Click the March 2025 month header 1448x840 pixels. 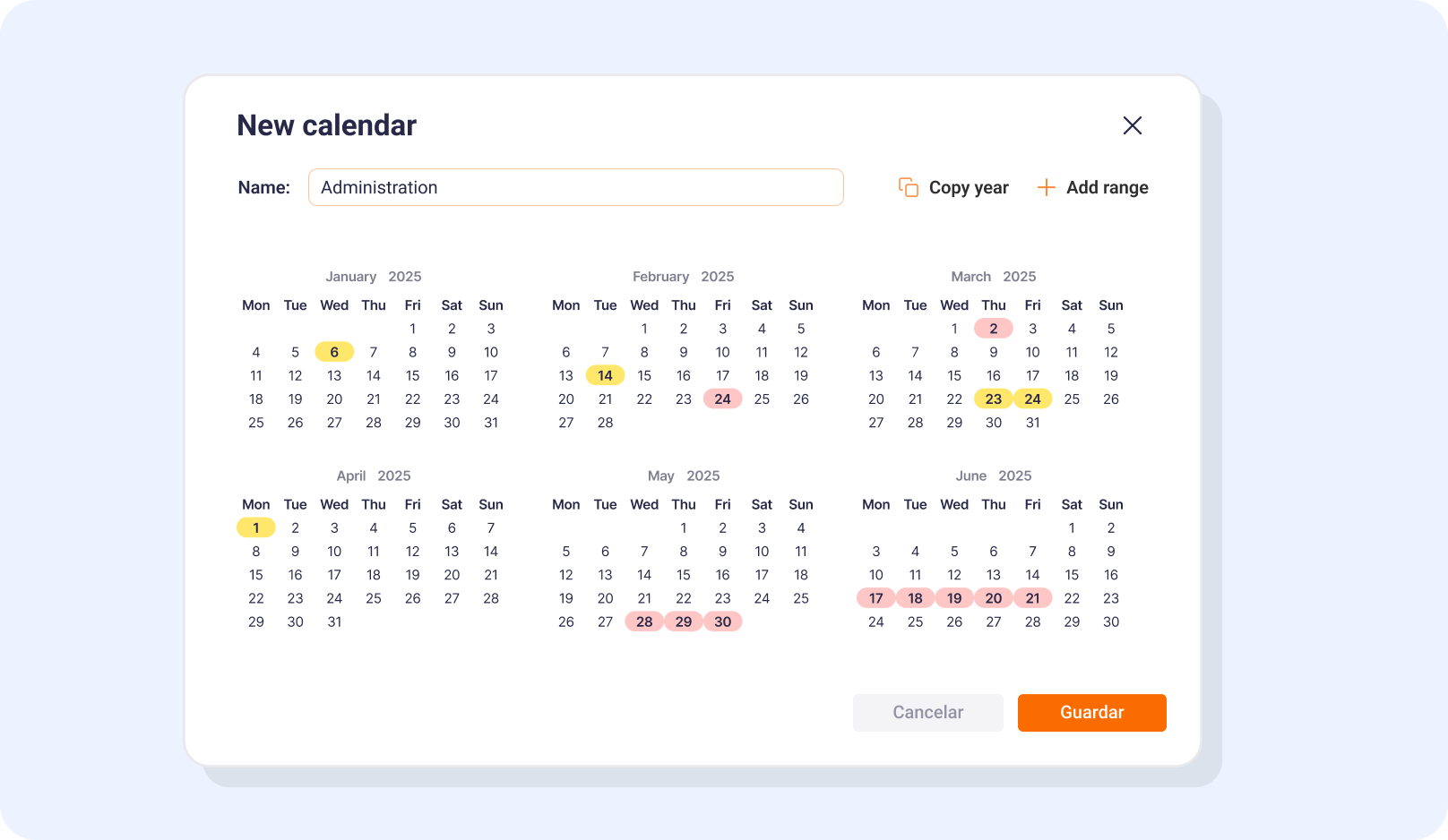pos(993,277)
